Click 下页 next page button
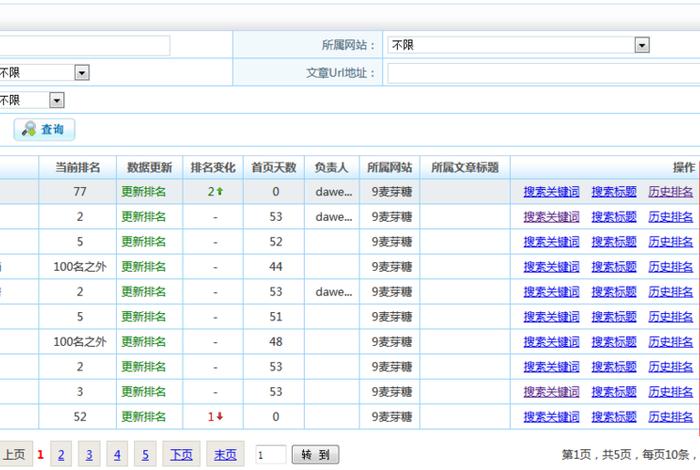700x470 pixels. click(181, 455)
